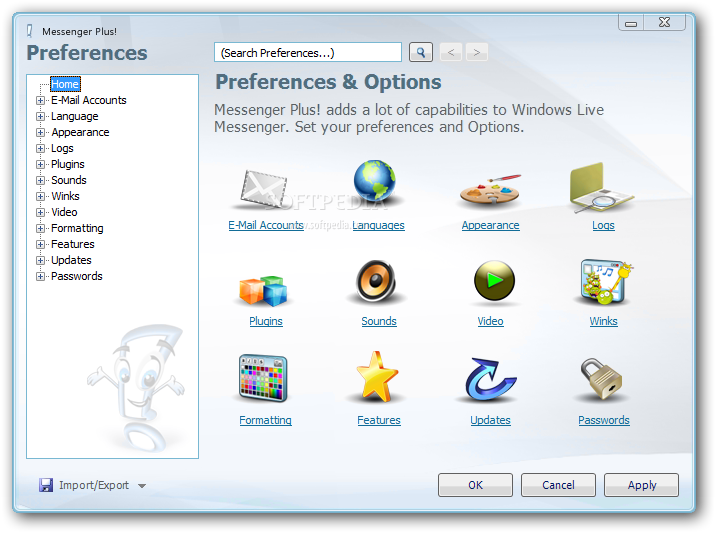Select E-Mail Accounts in the tree
Image resolution: width=716 pixels, height=533 pixels.
click(89, 100)
